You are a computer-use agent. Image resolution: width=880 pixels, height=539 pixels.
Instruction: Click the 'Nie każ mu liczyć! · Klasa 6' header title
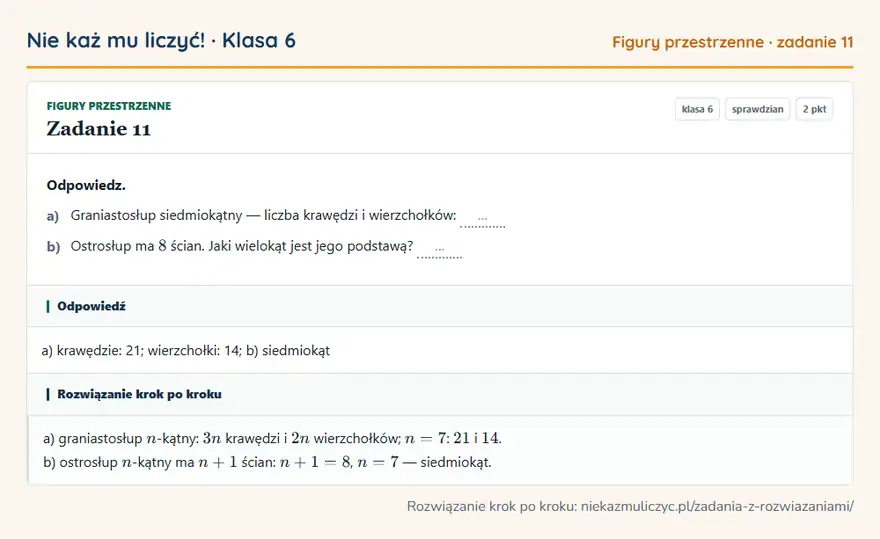pos(161,41)
